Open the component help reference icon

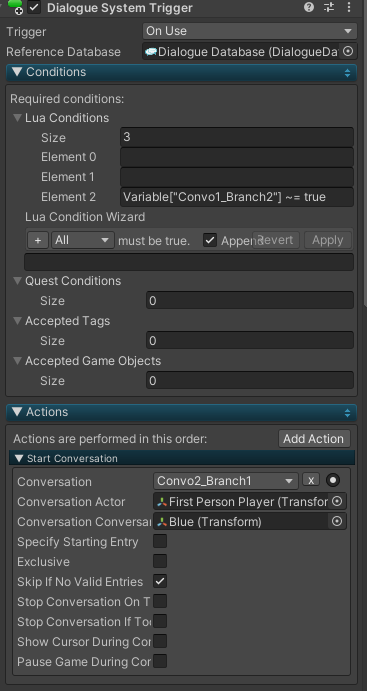point(309,7)
